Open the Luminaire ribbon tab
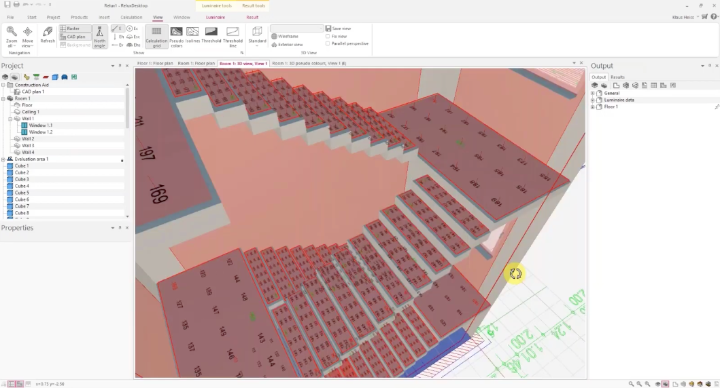 tap(215, 17)
